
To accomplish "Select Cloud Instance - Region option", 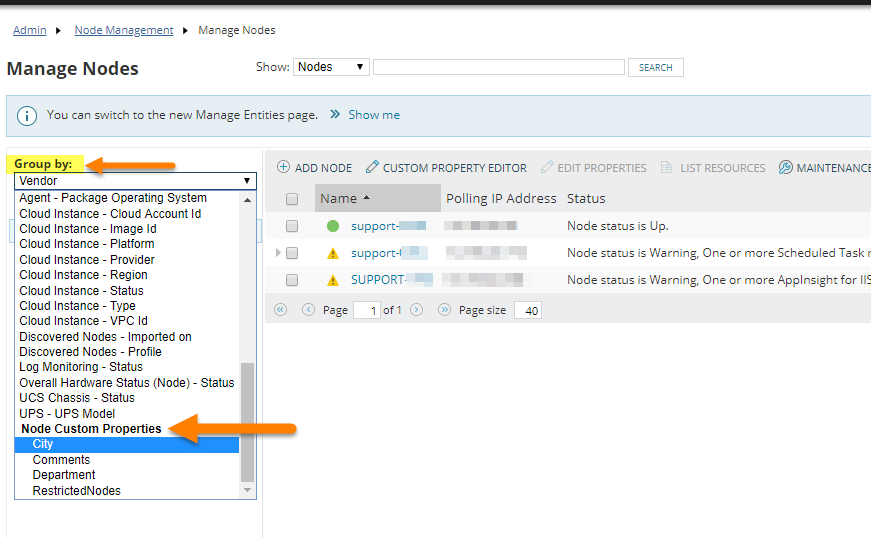I will tap(83, 275).
